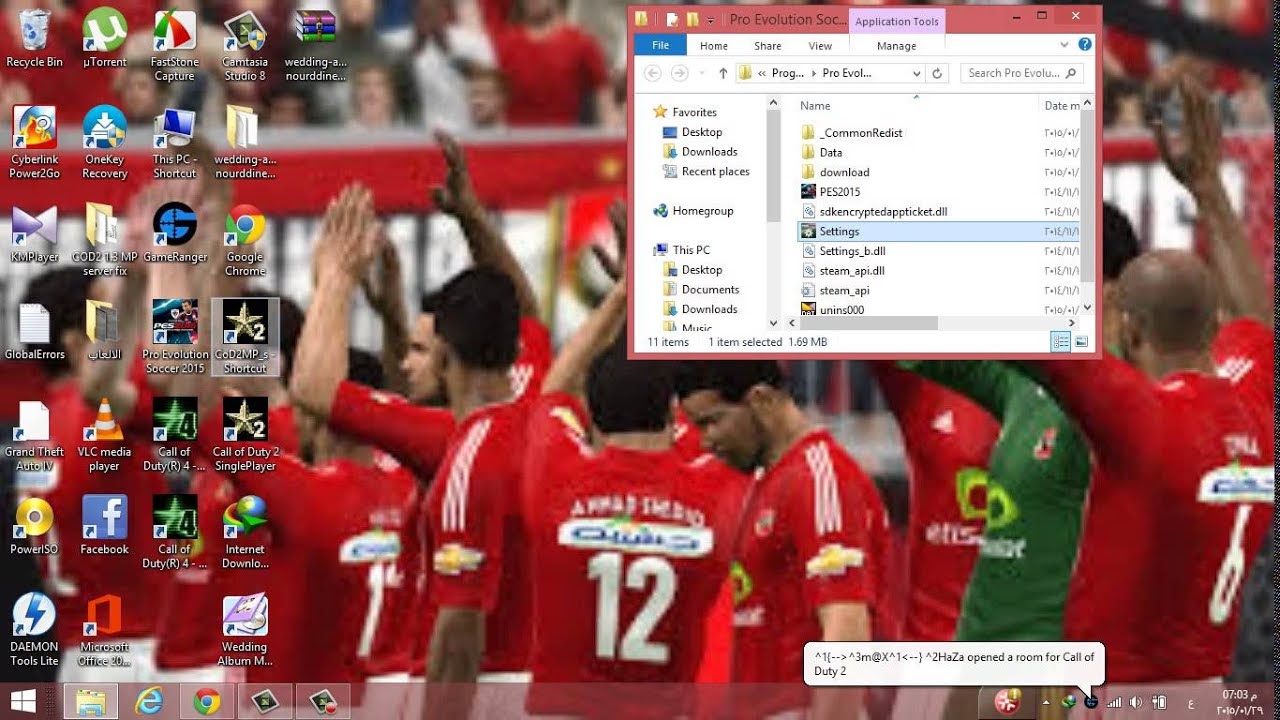Click the GameRanger room notification balloon
This screenshot has width=1280, height=720.
point(954,664)
